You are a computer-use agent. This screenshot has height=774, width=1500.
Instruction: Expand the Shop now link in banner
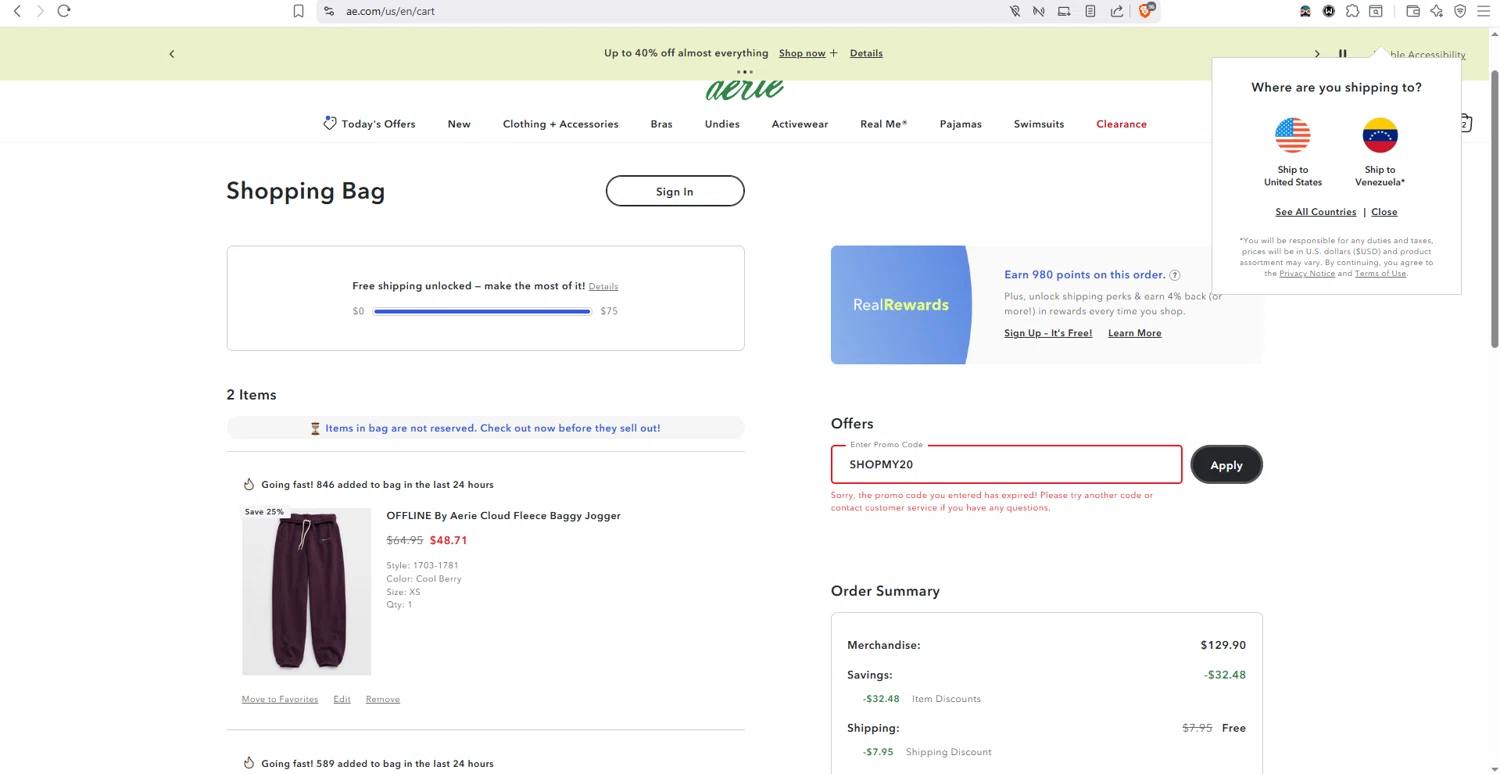click(808, 53)
